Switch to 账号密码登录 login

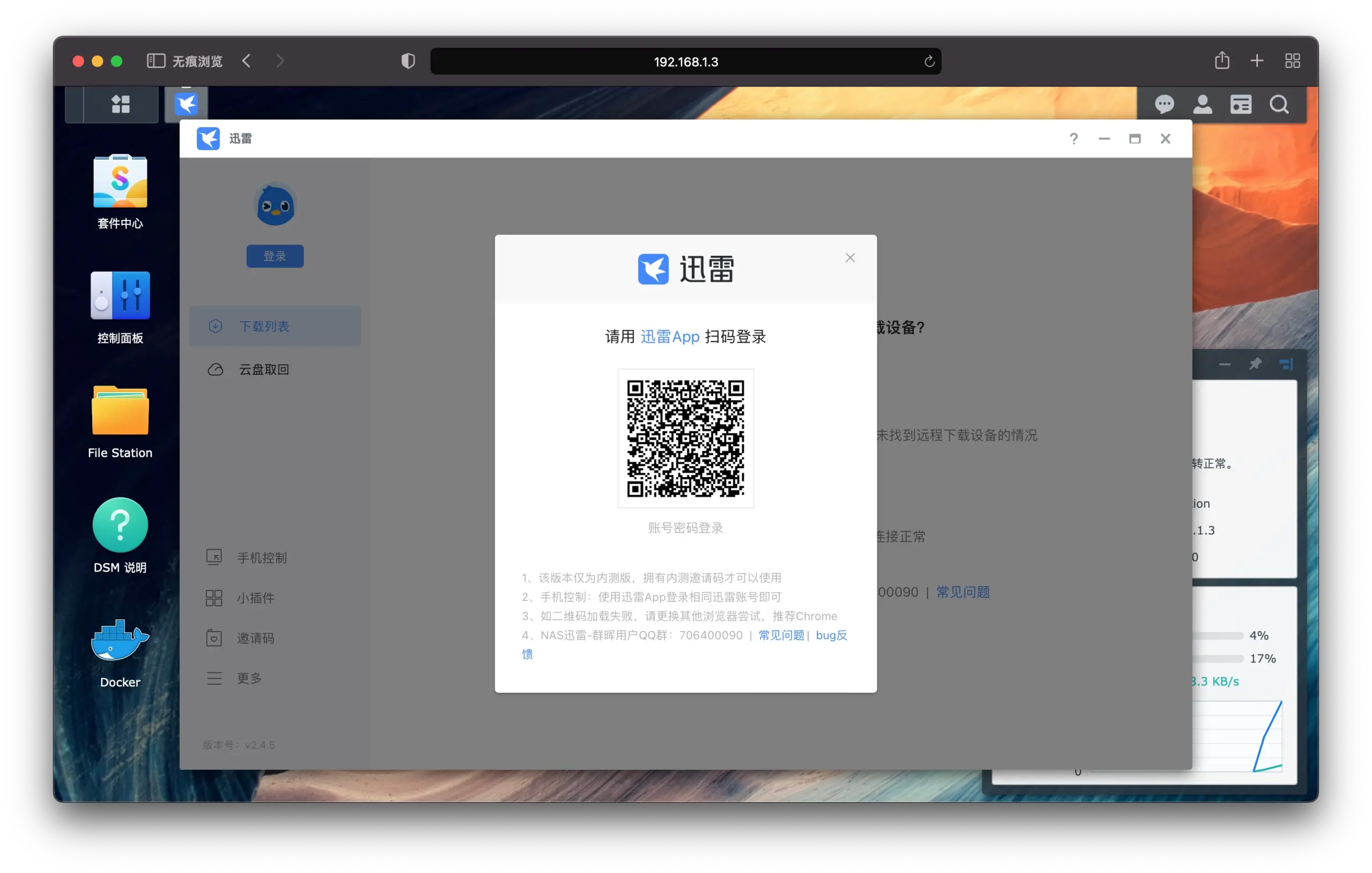[685, 528]
